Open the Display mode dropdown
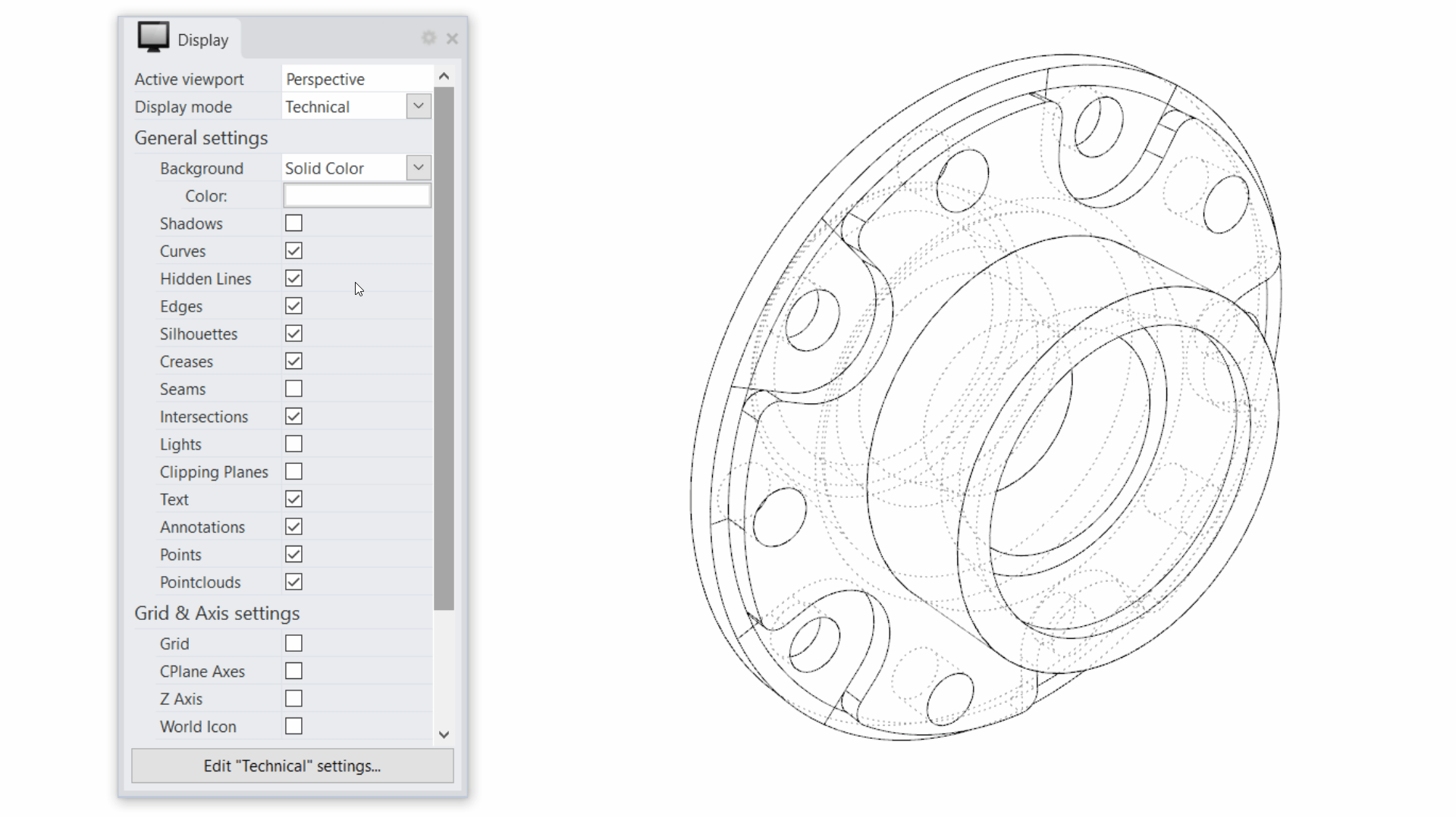 click(418, 107)
